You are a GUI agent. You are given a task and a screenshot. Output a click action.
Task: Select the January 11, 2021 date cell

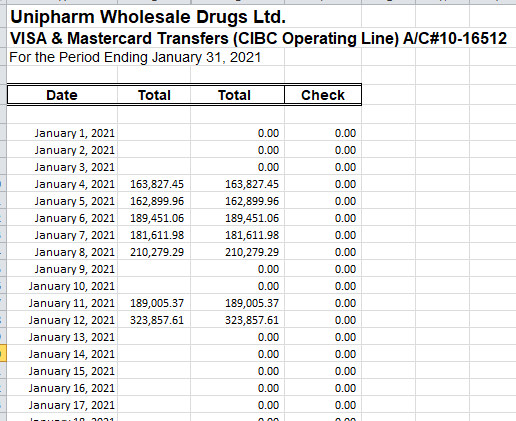[62, 303]
